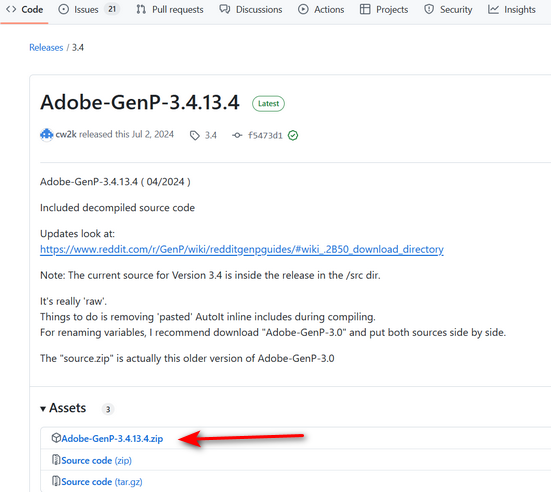Click the tag icon beside 3.4
The width and height of the screenshot is (551, 492).
[x=195, y=135]
